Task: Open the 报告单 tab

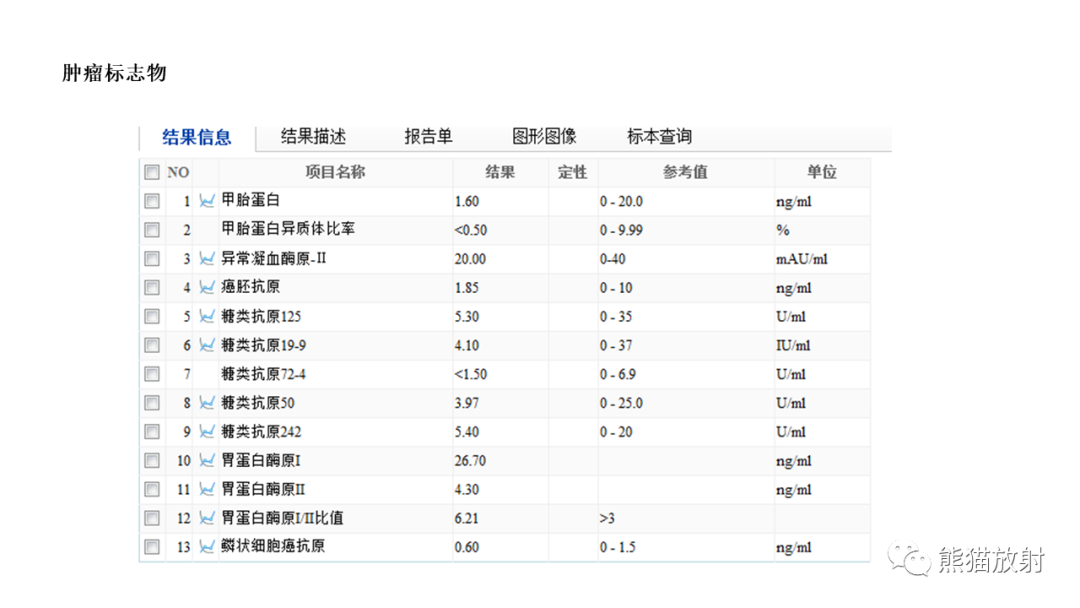Action: (428, 136)
